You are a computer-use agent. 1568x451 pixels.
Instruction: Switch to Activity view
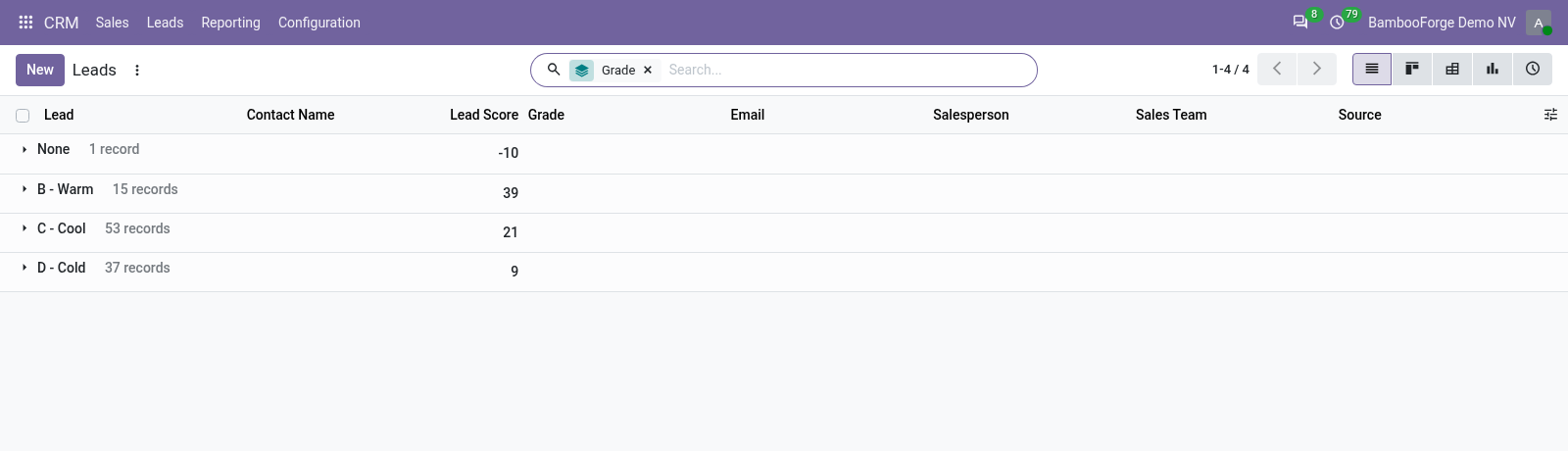click(x=1533, y=70)
